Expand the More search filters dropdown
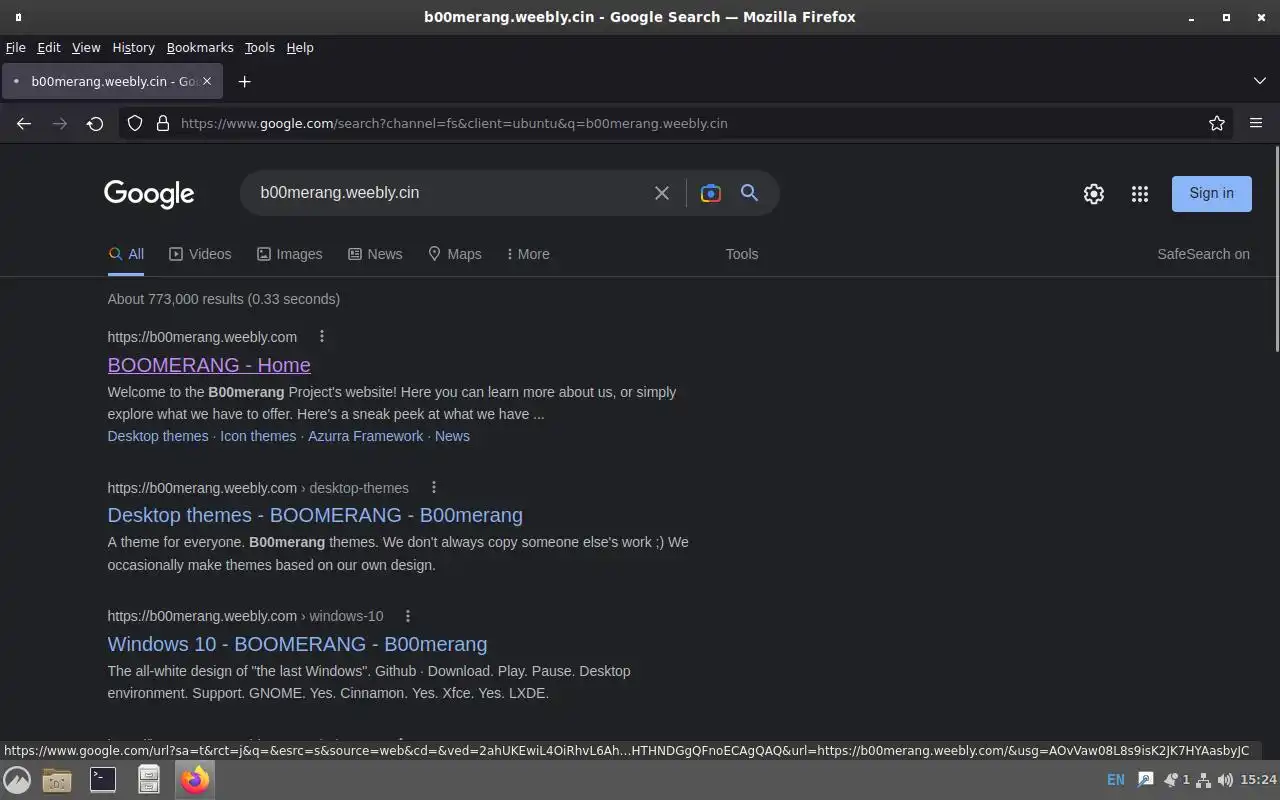This screenshot has height=800, width=1280. [x=528, y=254]
